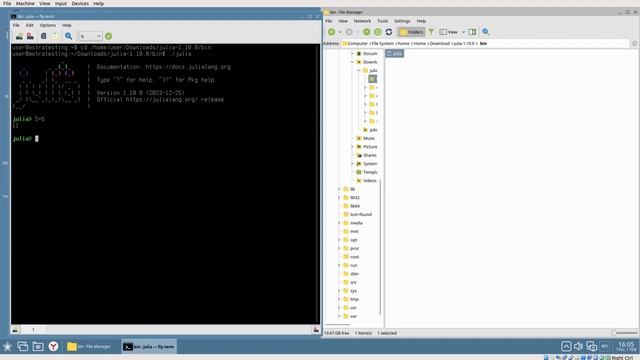Open the terminal Options menu
Screen dimensions: 640x360
[x=47, y=25]
